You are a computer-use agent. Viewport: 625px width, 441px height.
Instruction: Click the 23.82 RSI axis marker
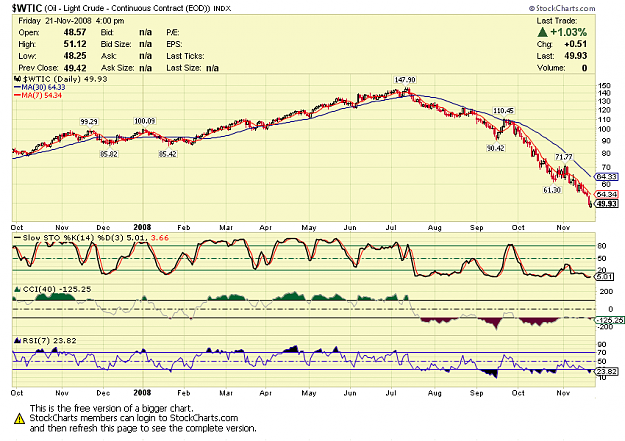click(607, 372)
